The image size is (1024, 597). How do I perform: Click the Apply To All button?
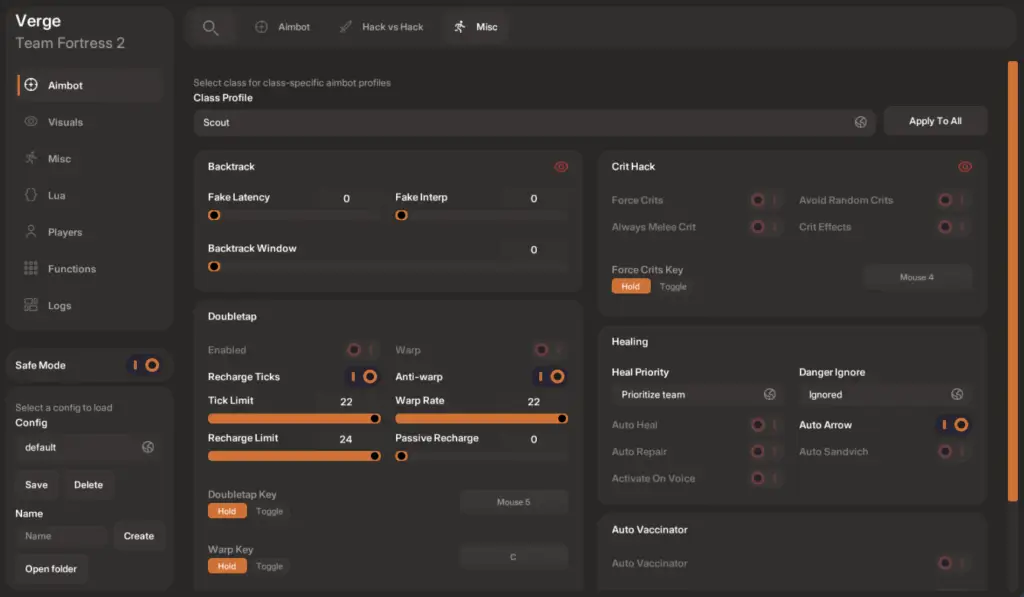(935, 121)
